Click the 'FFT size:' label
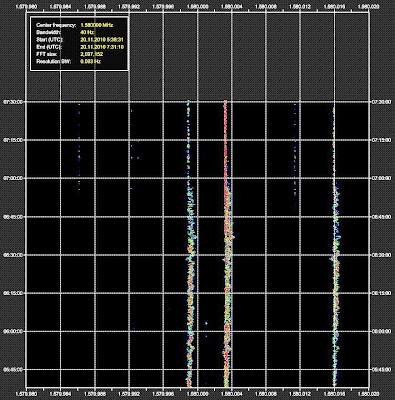395x400 pixels. 47,54
